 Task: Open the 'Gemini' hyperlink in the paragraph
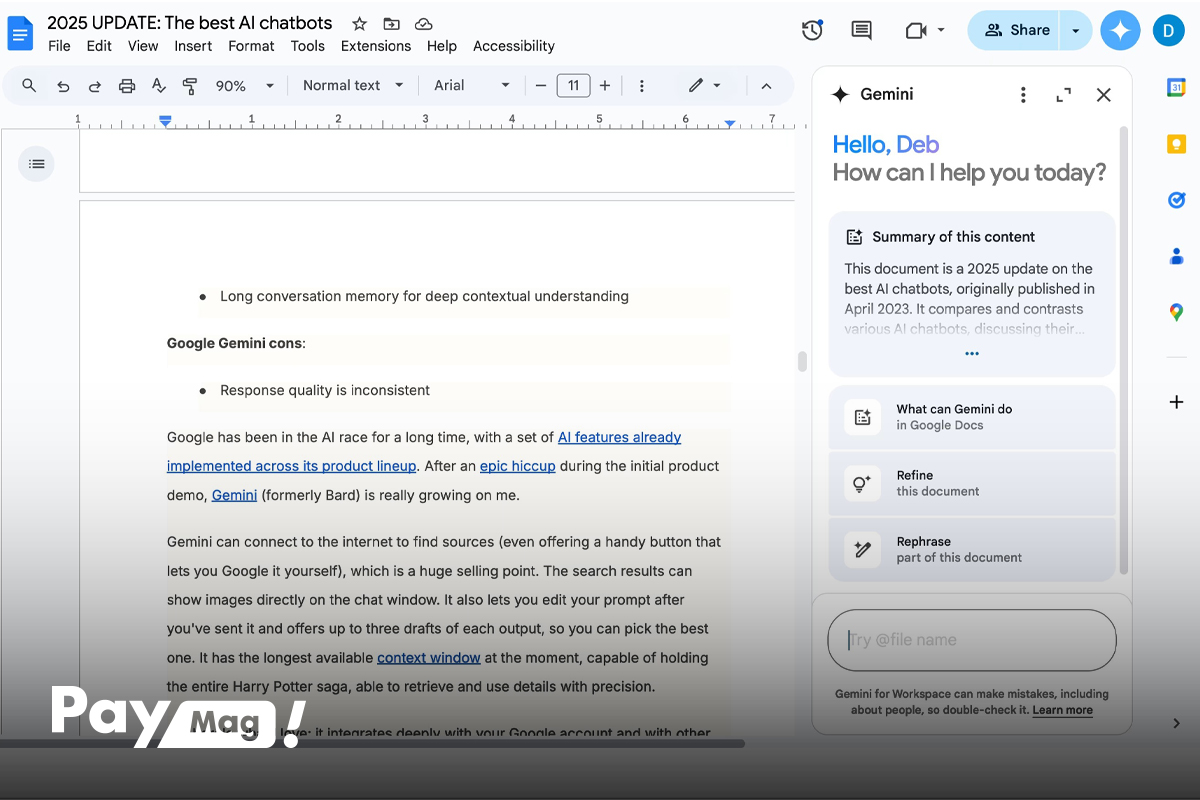click(234, 495)
